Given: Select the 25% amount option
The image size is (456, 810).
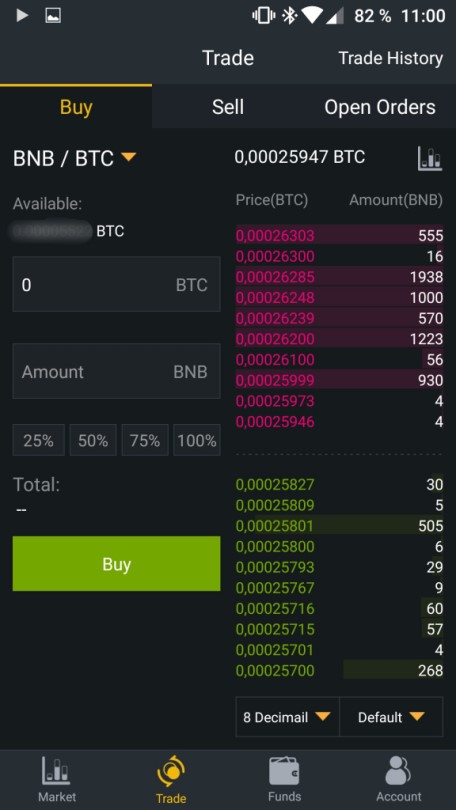Looking at the screenshot, I should pyautogui.click(x=39, y=440).
